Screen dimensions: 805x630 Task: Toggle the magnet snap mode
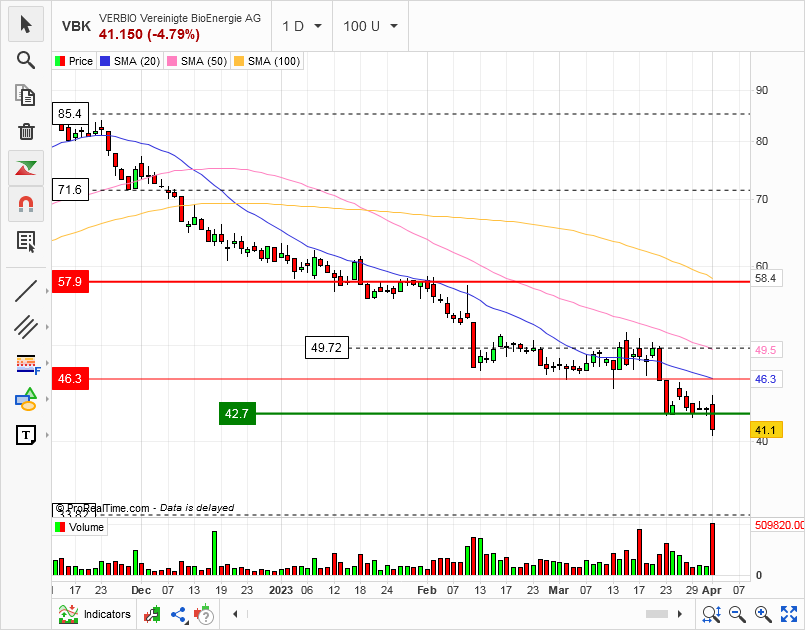pos(26,204)
